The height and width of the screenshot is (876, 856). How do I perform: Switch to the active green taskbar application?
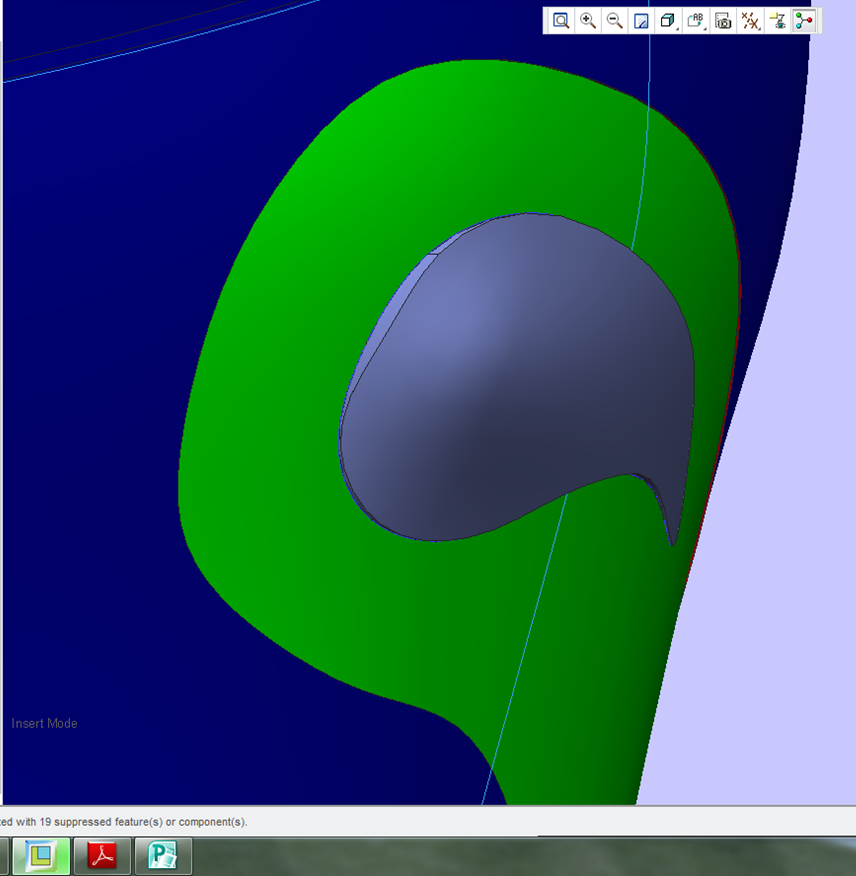(41, 855)
